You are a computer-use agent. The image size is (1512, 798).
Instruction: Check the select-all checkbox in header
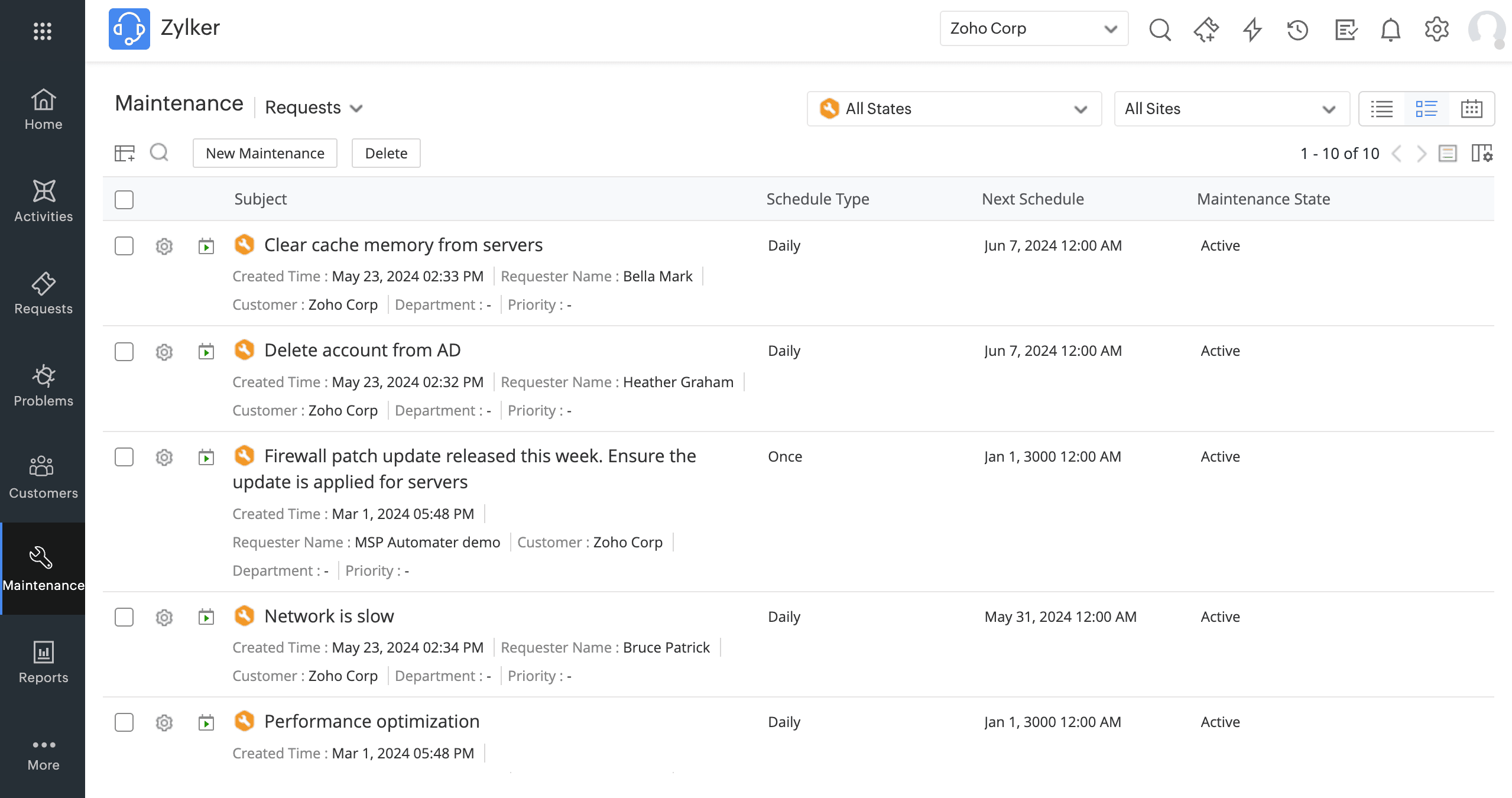[124, 200]
